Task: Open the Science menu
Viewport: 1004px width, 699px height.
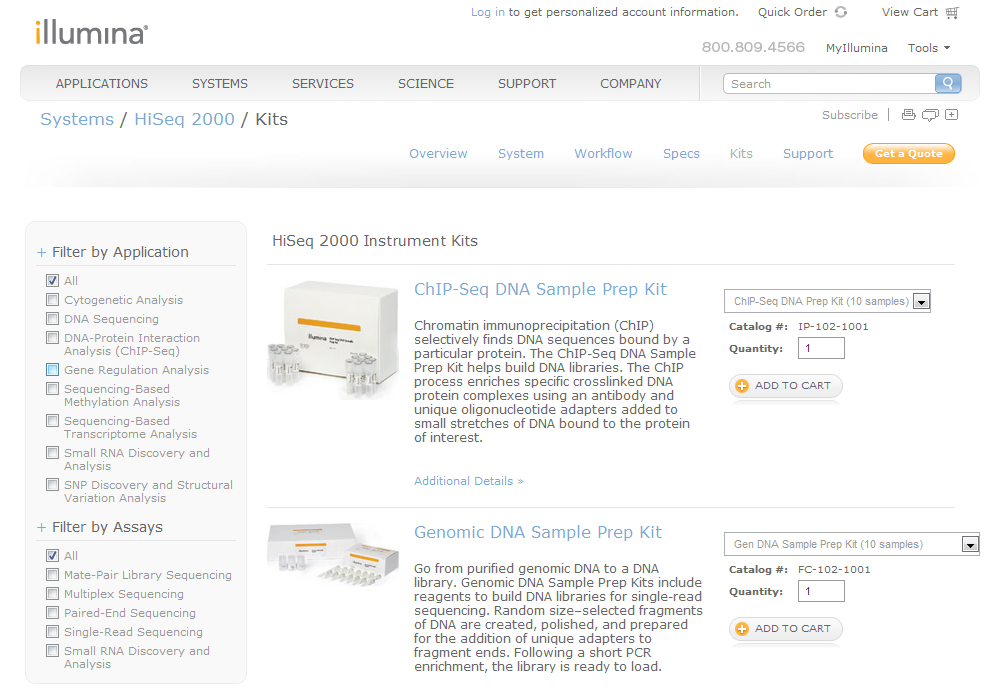Action: 426,84
